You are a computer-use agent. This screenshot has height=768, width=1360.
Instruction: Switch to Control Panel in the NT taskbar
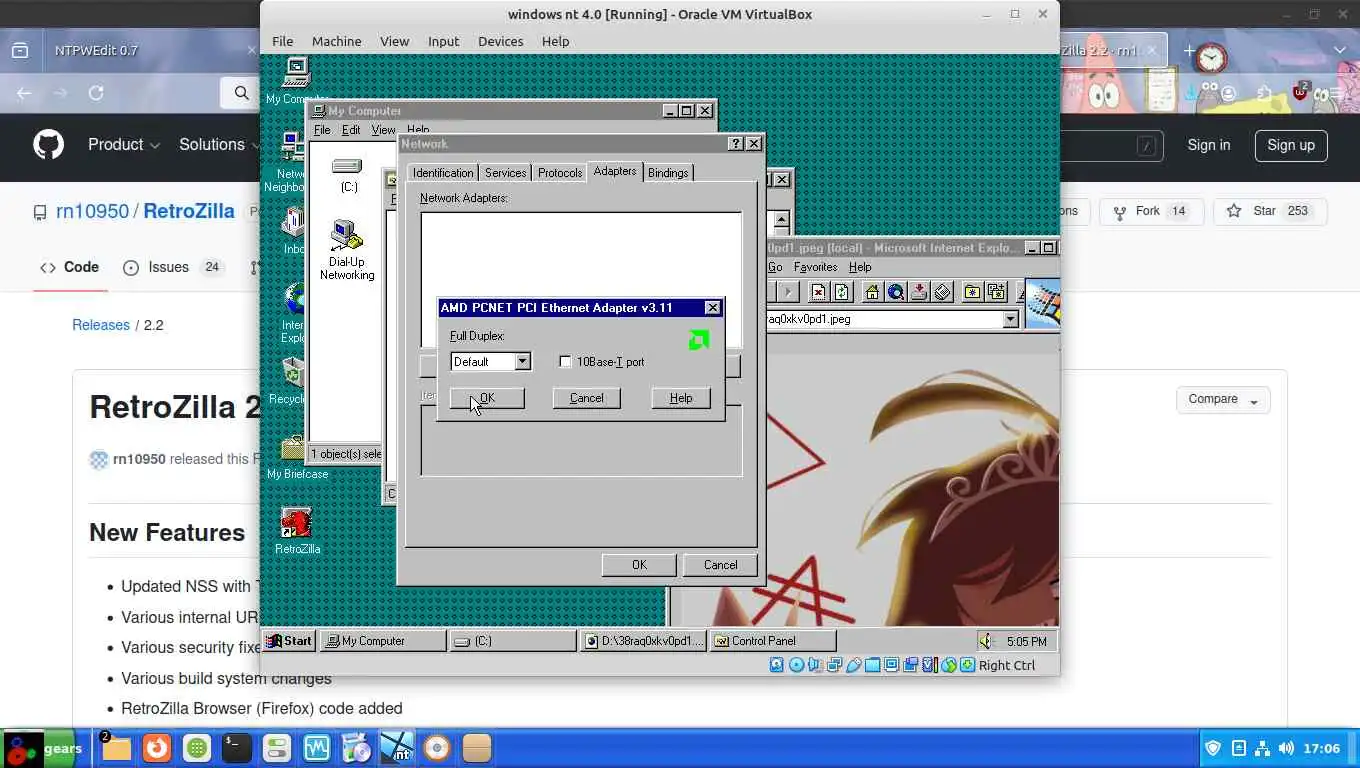(772, 641)
